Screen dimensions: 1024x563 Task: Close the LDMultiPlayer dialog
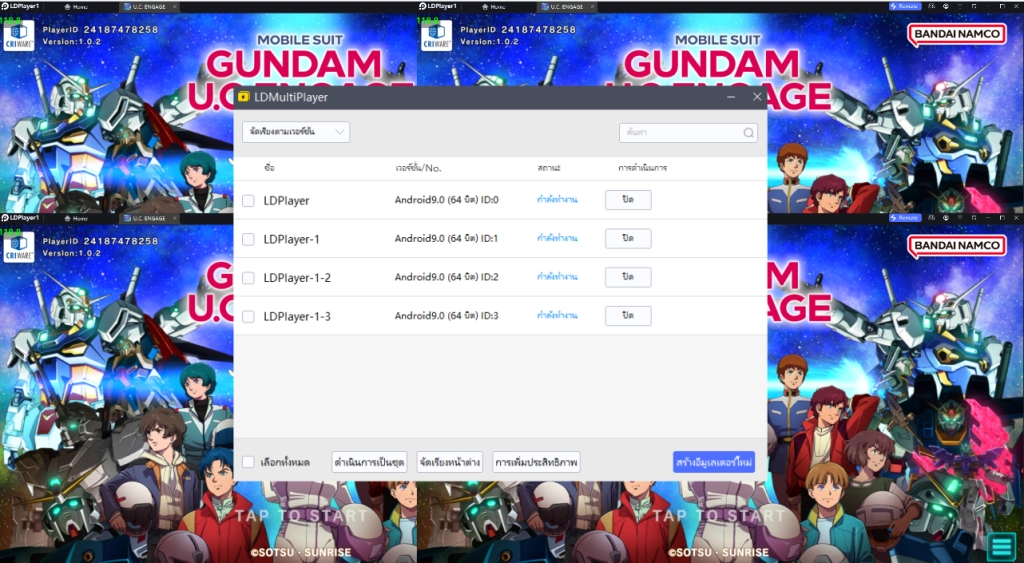tap(757, 97)
